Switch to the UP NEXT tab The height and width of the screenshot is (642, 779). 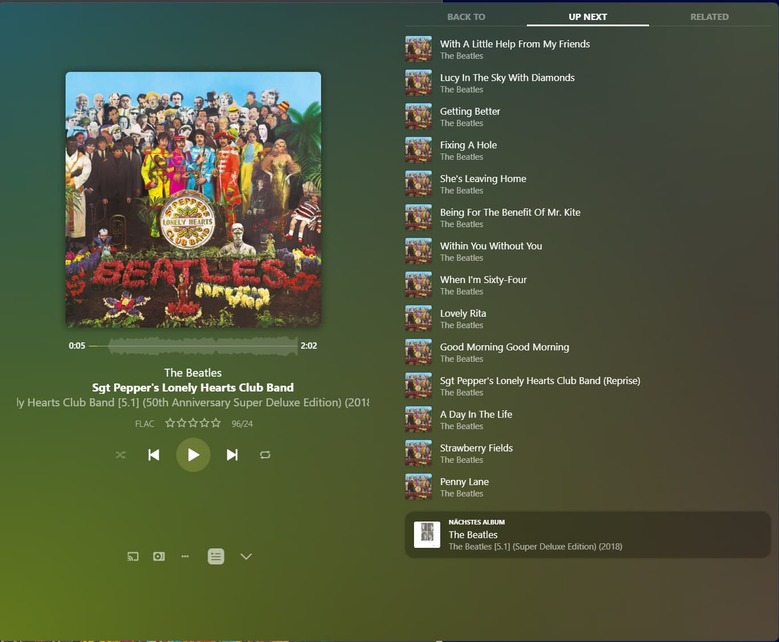pyautogui.click(x=588, y=17)
